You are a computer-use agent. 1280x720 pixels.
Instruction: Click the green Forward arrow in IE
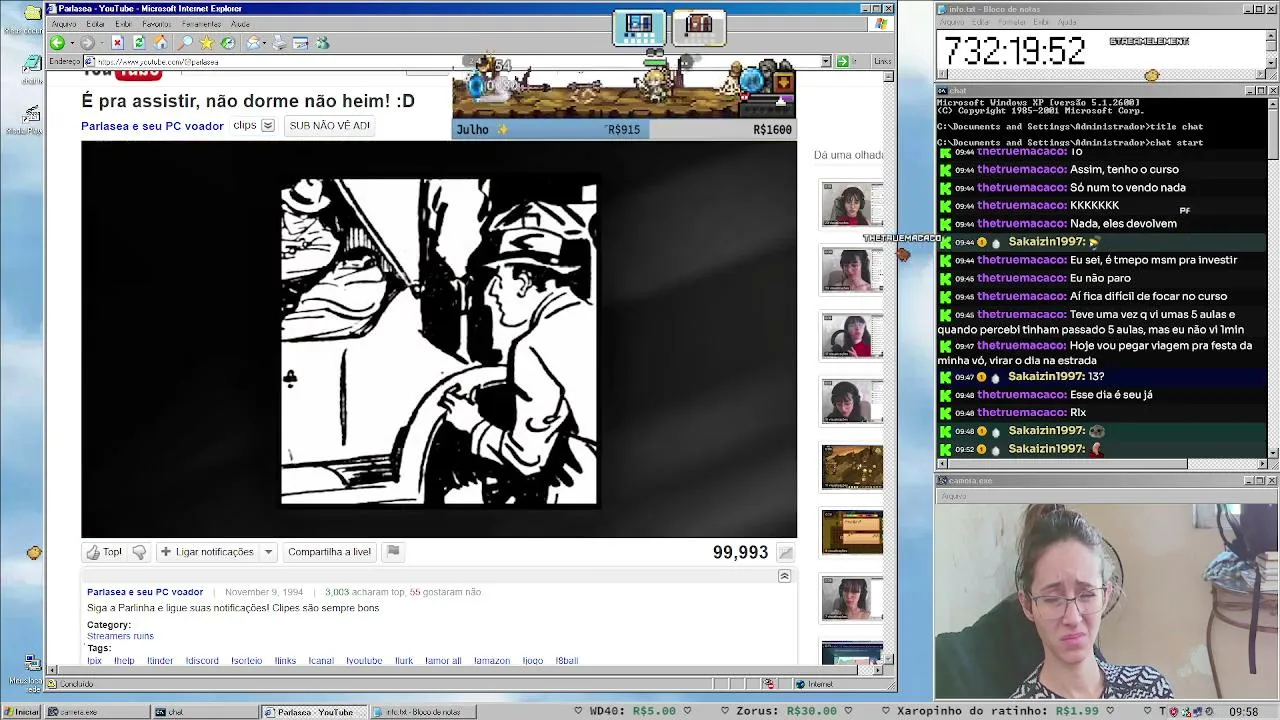point(87,43)
